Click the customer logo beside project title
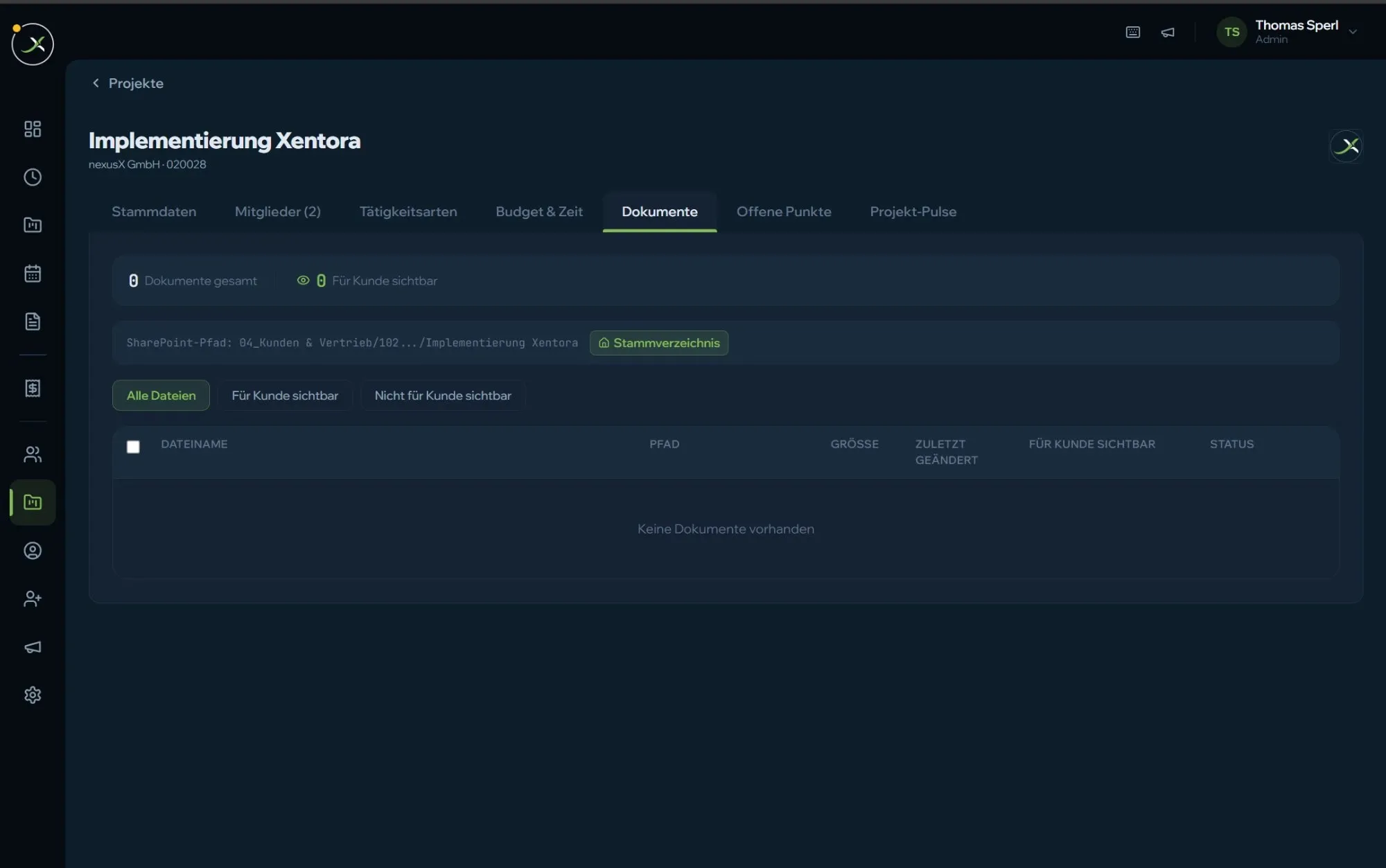 [1346, 146]
